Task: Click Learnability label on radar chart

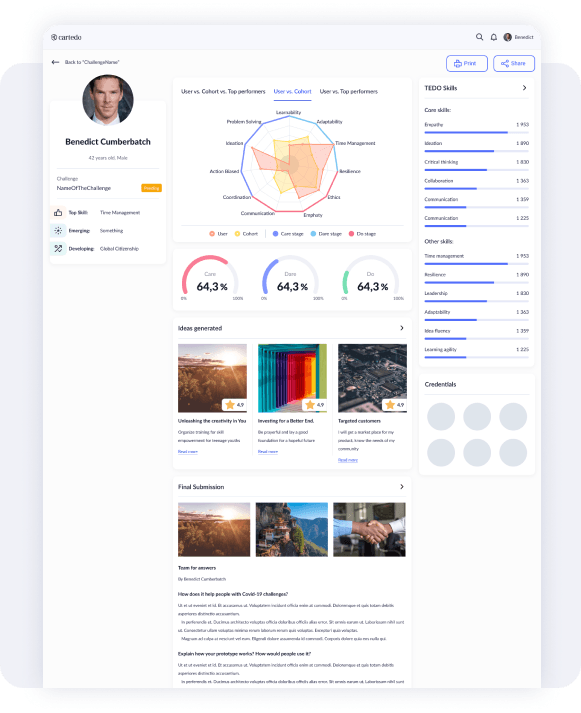Action: tap(289, 112)
